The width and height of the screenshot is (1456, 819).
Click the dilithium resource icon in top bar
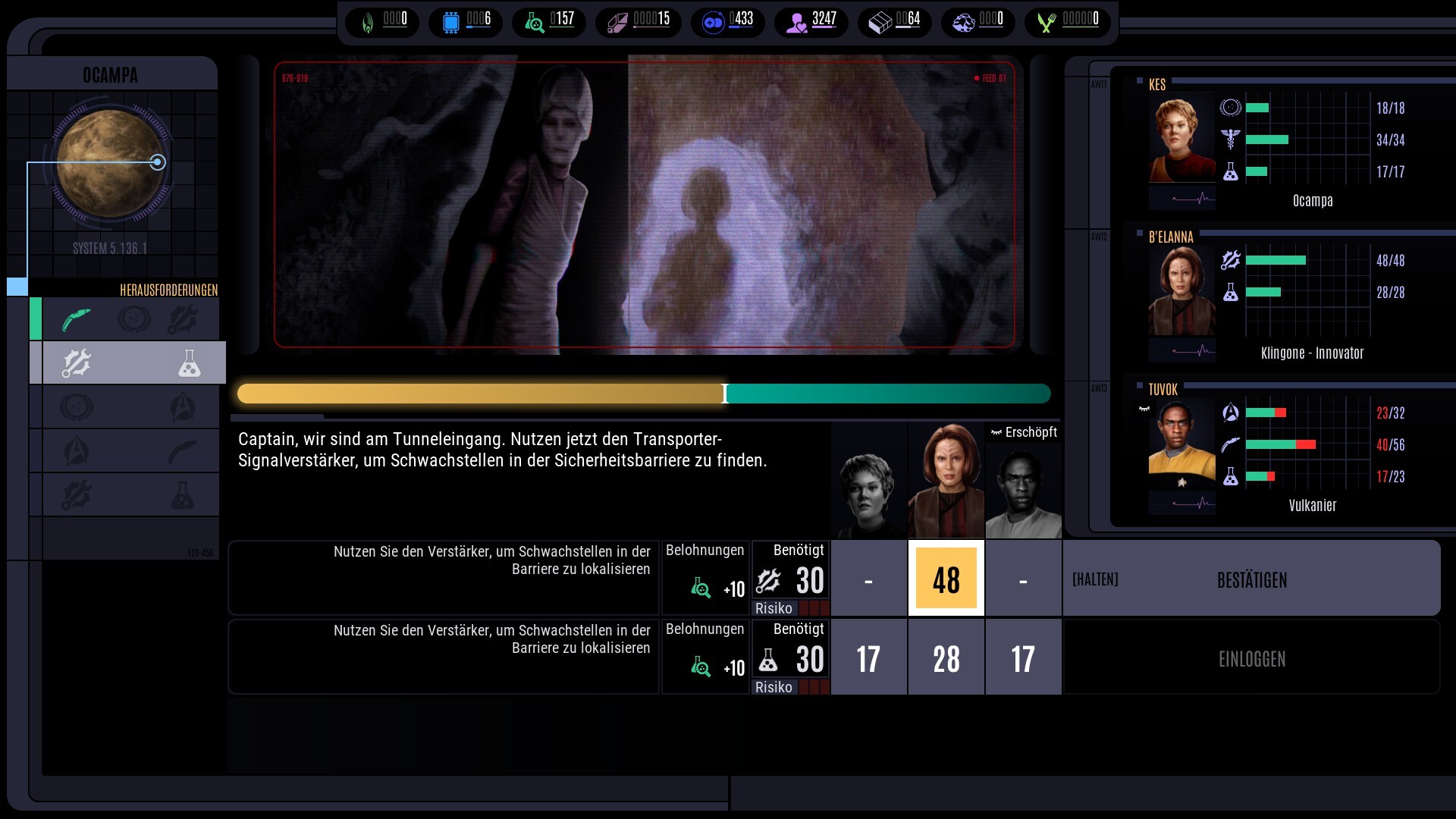(x=368, y=23)
